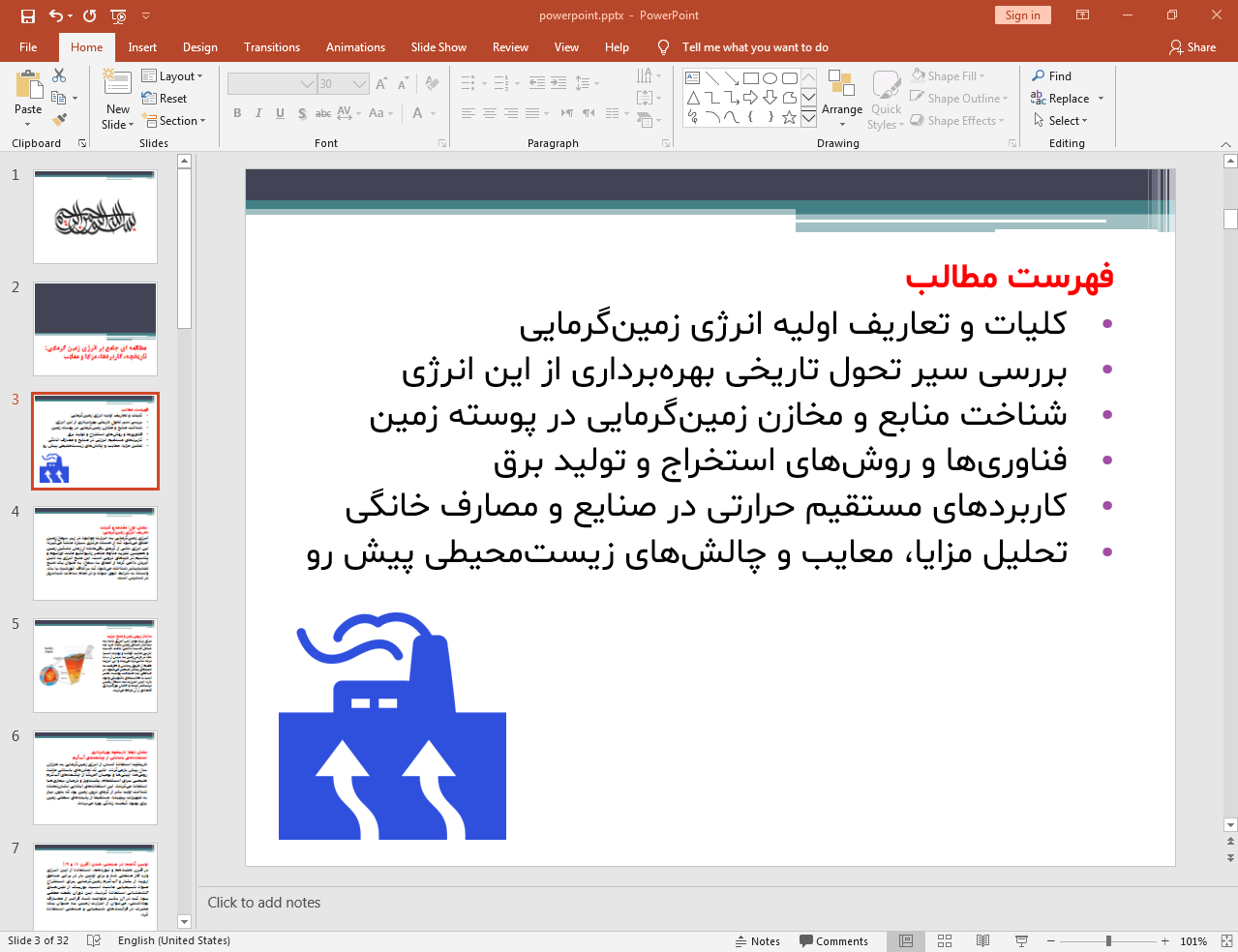Open the Design tab
Viewport: 1238px width, 952px height.
(199, 46)
